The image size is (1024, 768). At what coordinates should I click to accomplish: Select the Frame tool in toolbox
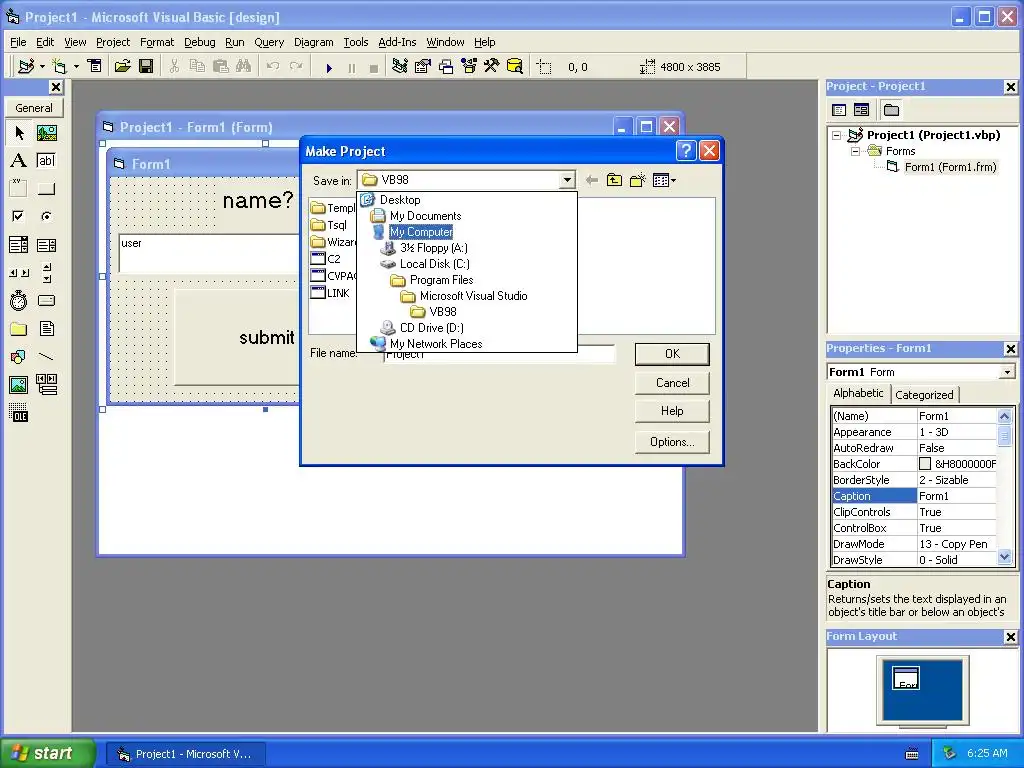click(19, 189)
